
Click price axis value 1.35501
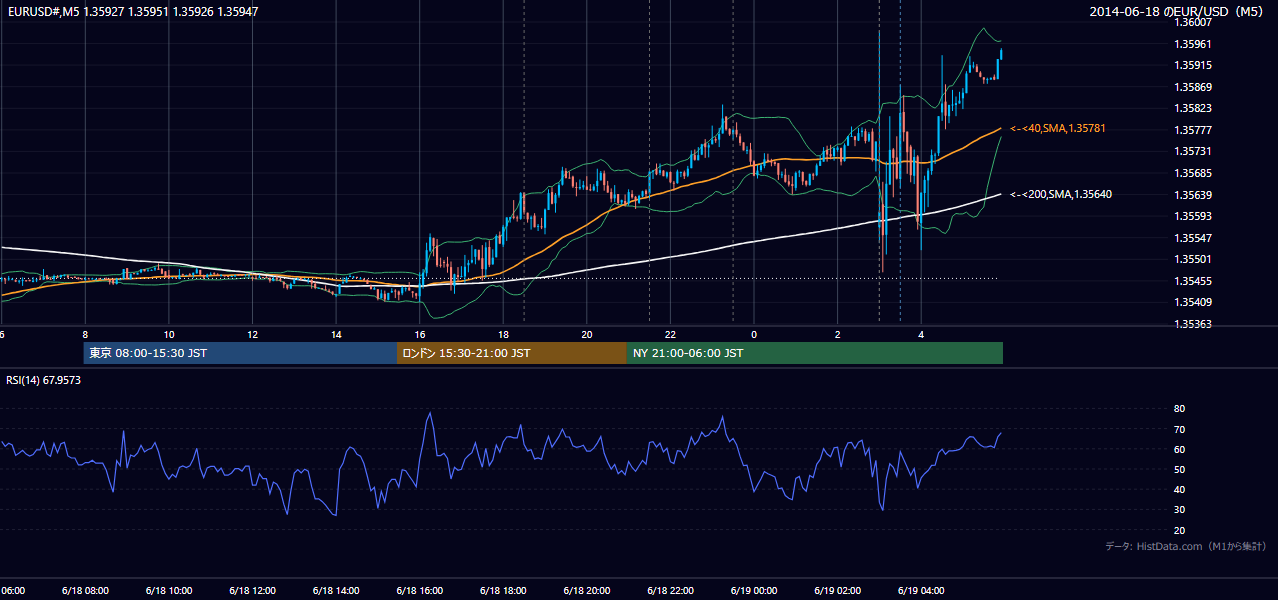(1192, 259)
